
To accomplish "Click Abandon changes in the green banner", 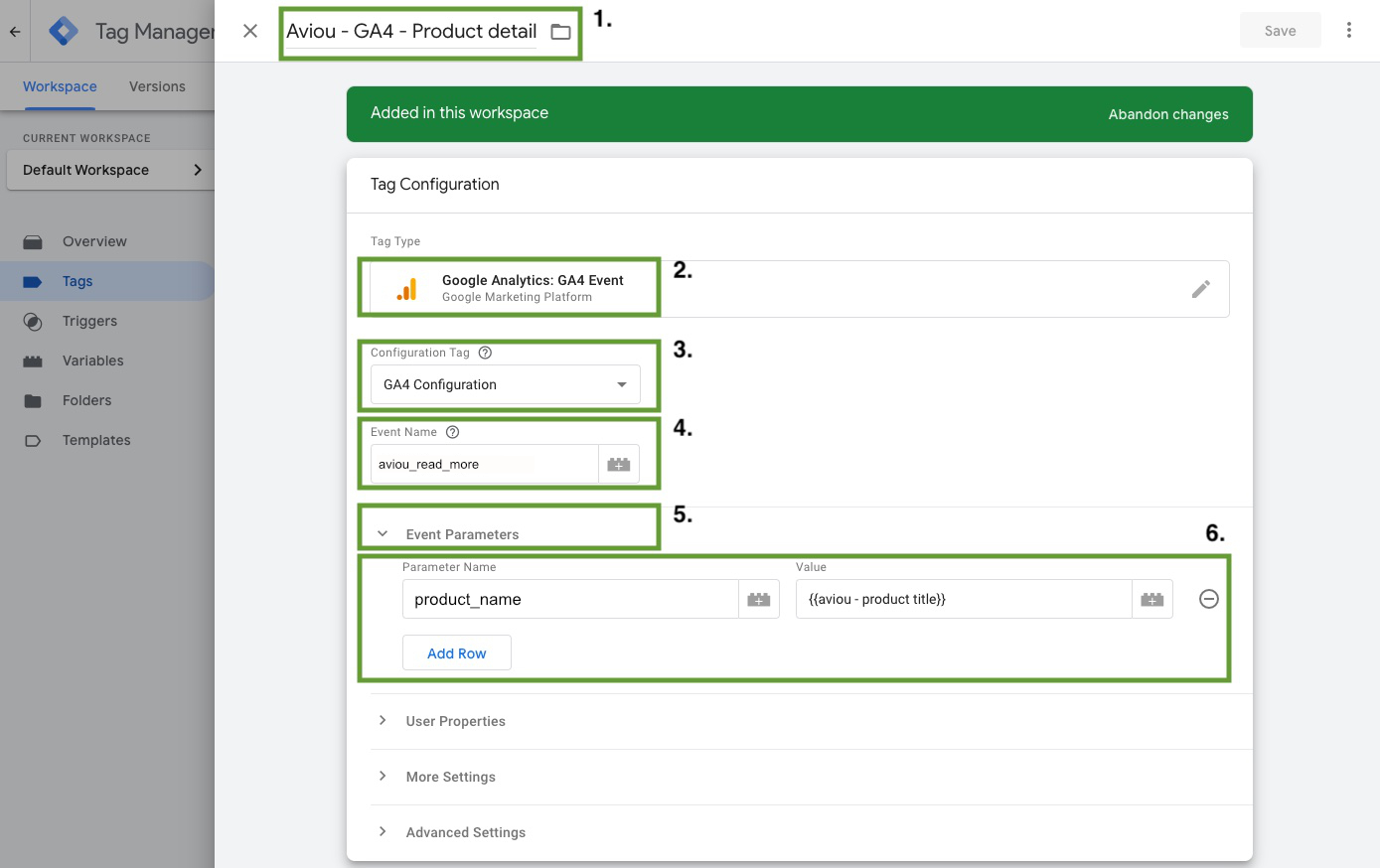I will (x=1168, y=114).
